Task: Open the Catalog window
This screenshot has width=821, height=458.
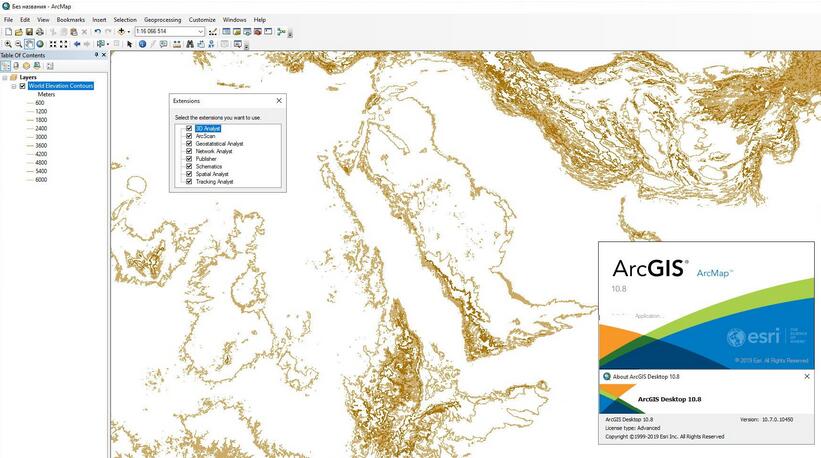Action: tap(237, 32)
